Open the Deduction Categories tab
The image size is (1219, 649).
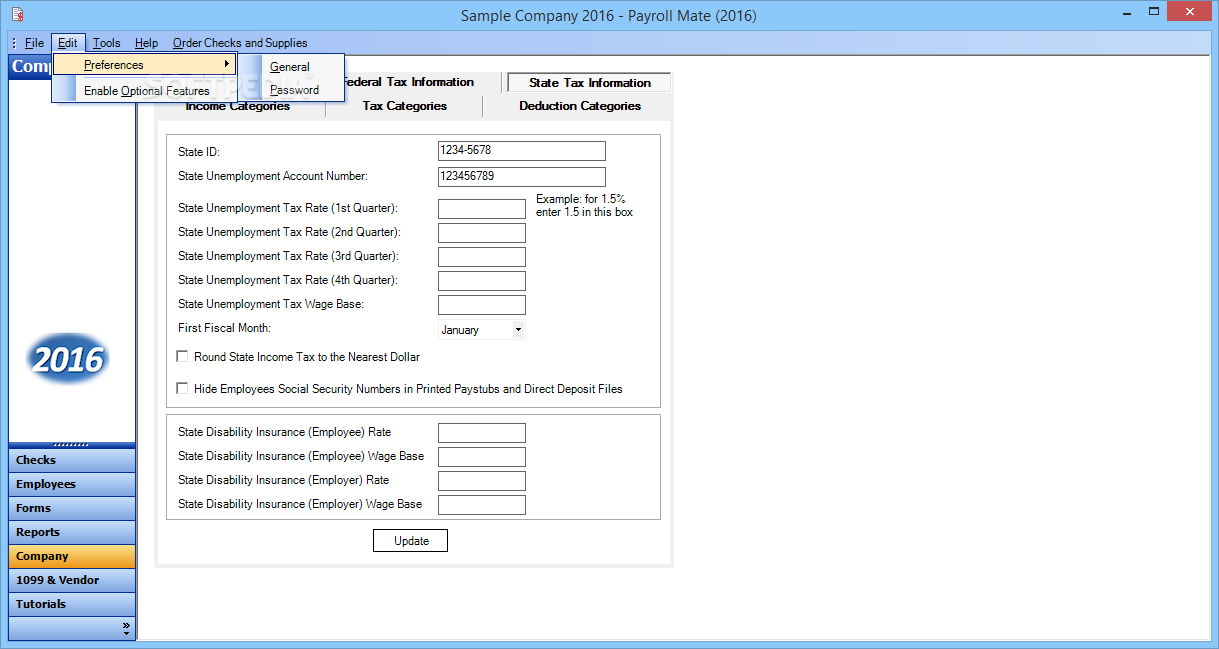pos(579,106)
